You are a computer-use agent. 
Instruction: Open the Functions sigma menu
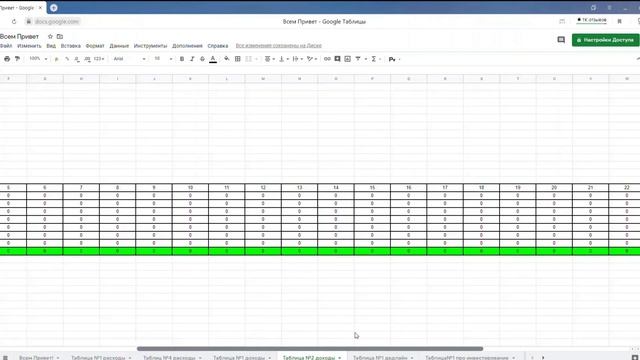point(373,59)
